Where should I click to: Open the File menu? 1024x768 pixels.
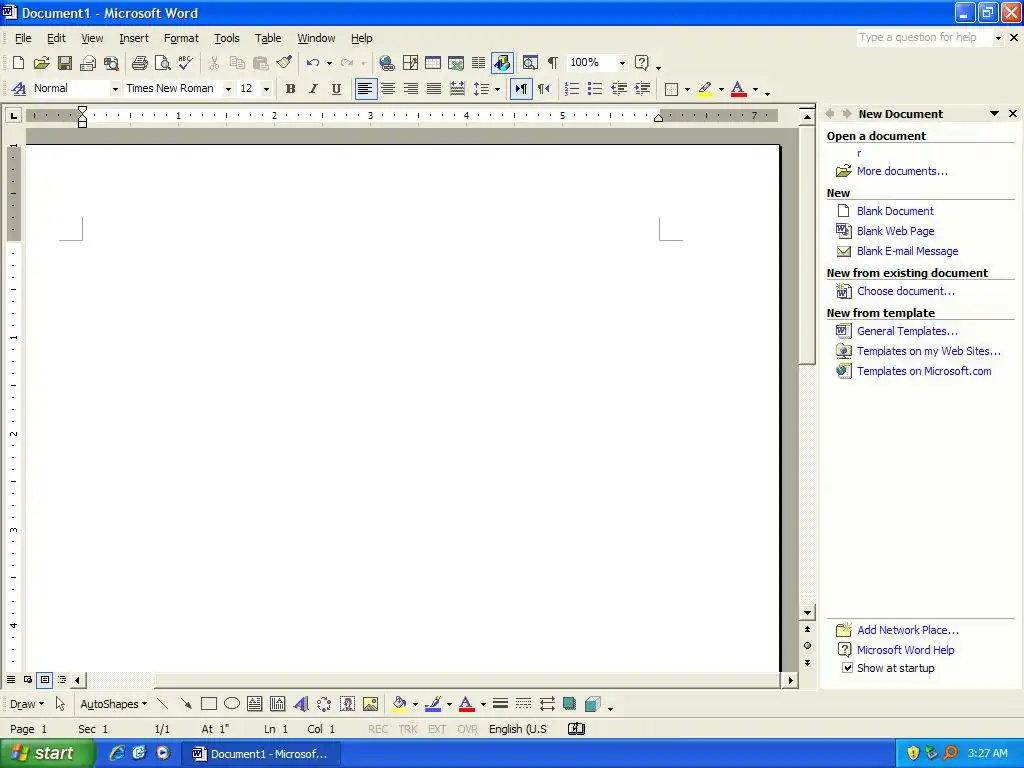click(x=23, y=38)
